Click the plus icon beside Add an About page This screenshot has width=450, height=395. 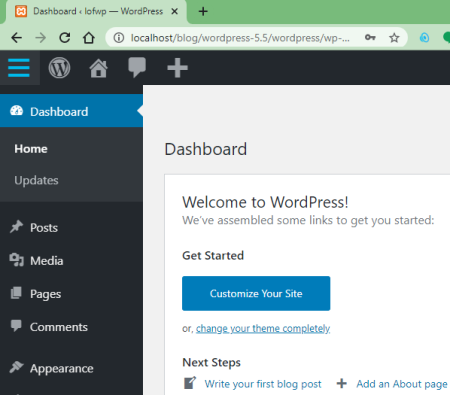point(342,383)
